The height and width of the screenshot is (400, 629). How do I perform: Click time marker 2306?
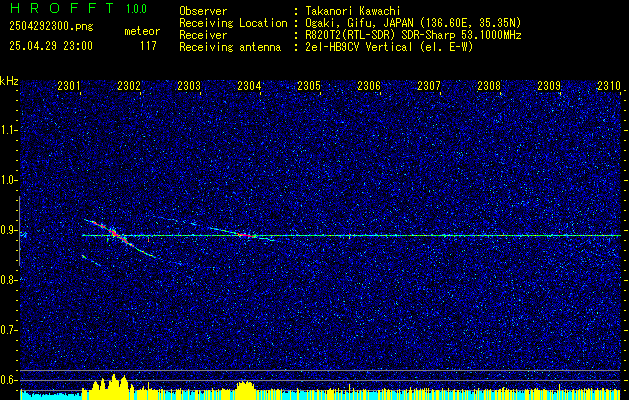pyautogui.click(x=369, y=86)
